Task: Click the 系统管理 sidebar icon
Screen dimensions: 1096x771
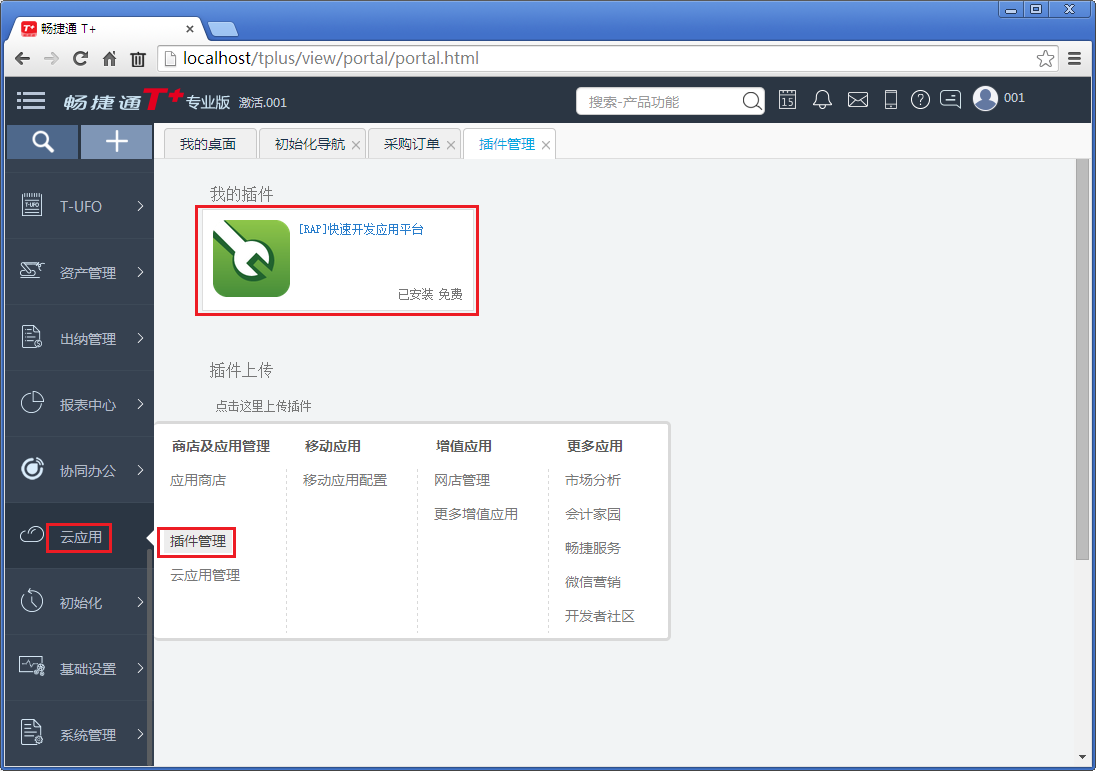Action: tap(32, 733)
